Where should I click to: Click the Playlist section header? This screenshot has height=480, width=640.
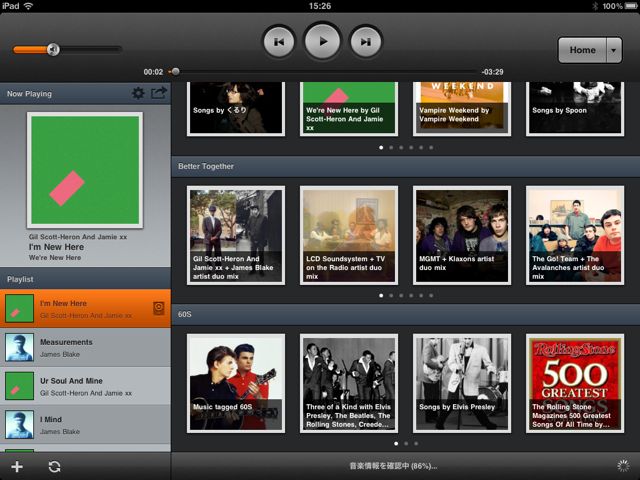tap(85, 279)
